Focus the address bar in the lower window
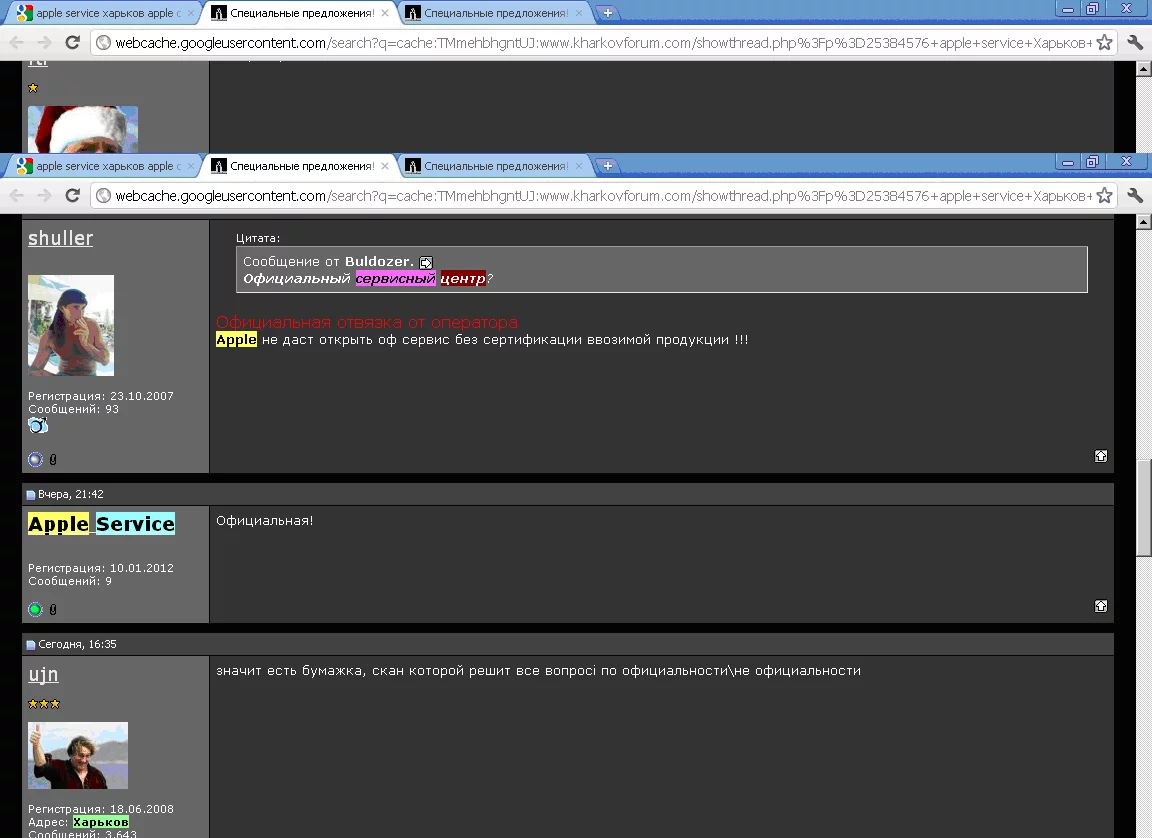Screen dimensions: 1152x838 (602, 195)
